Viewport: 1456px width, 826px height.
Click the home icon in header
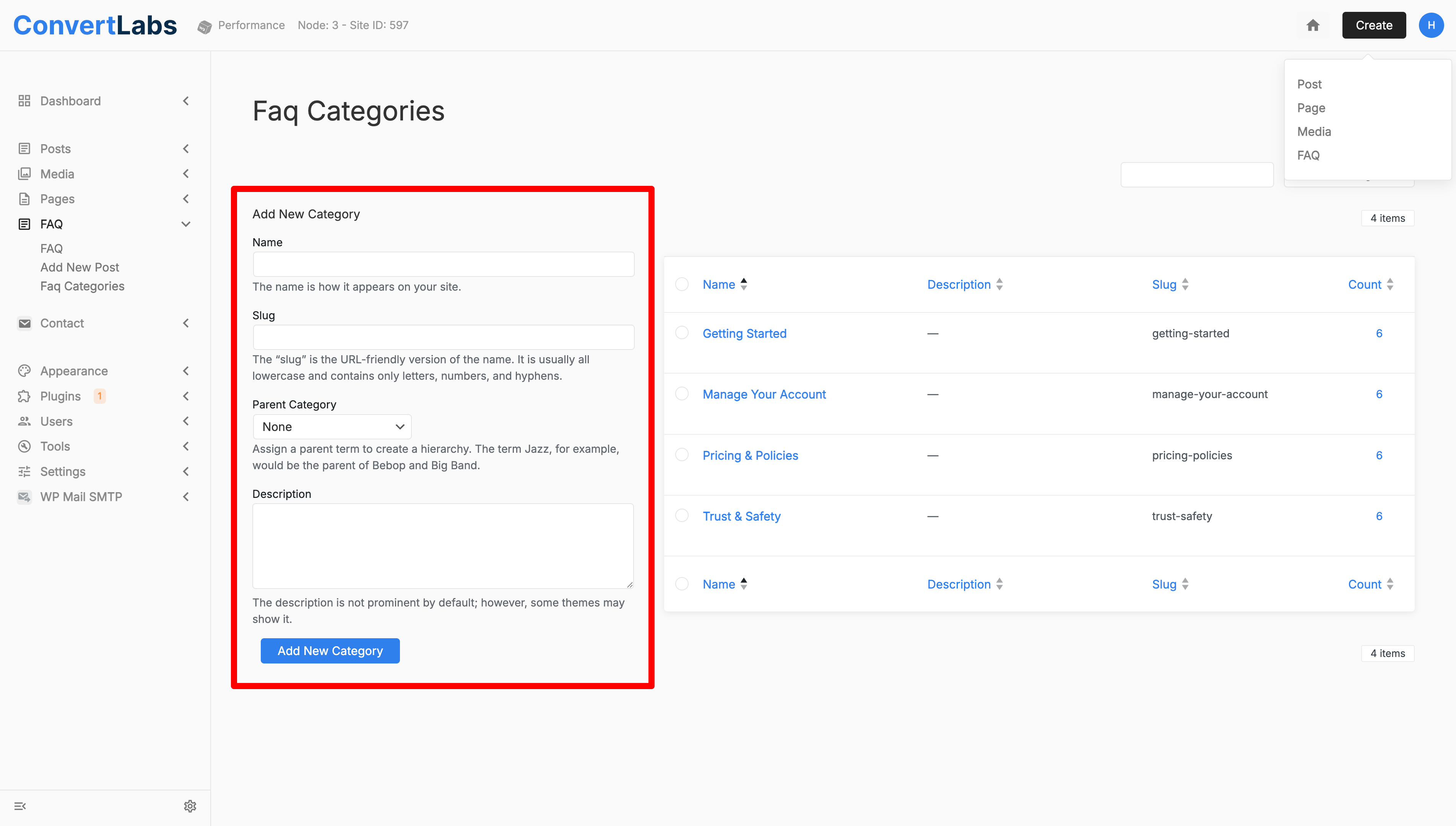(1313, 25)
